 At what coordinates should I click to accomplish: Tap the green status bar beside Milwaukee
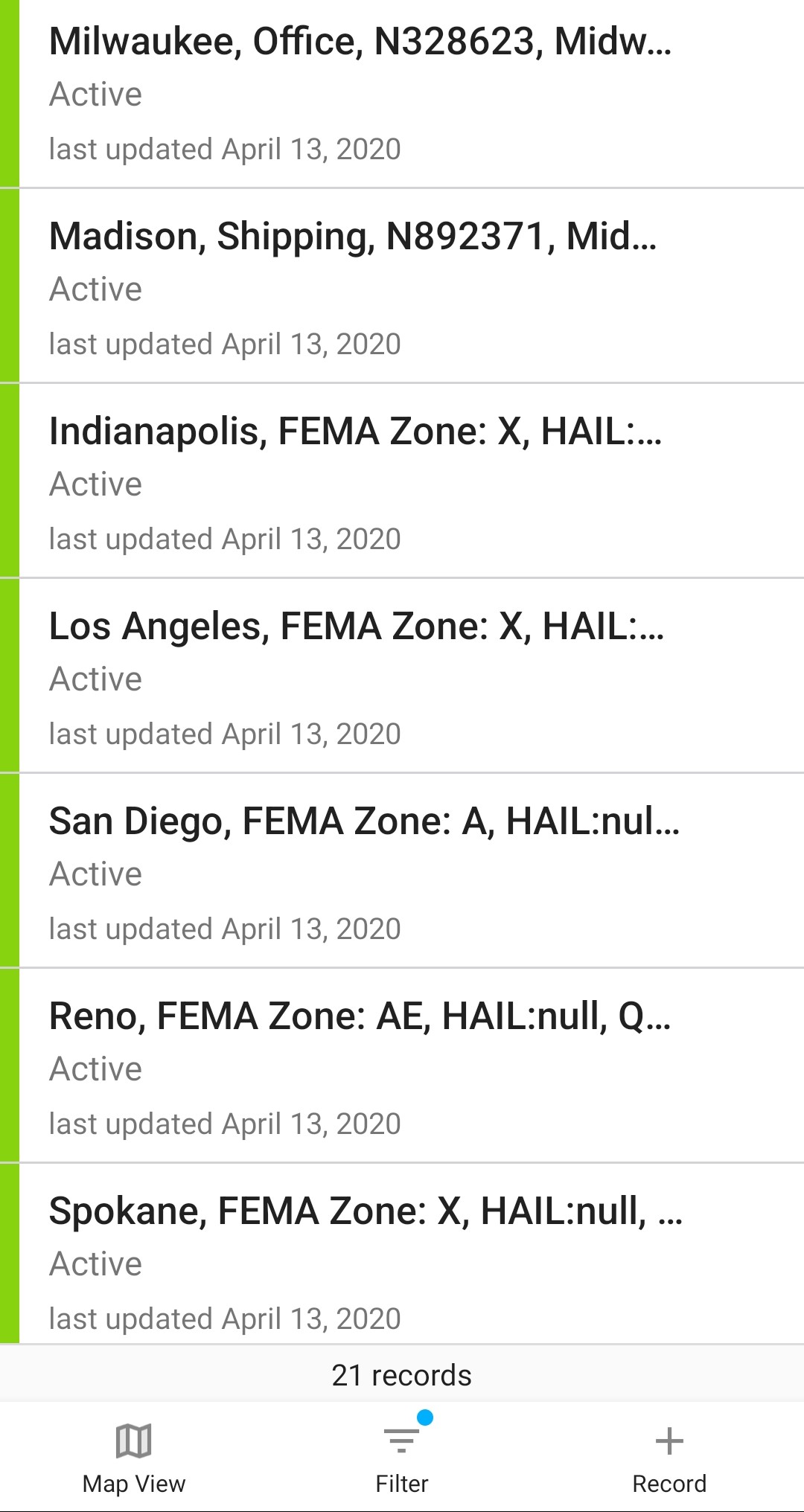[x=9, y=94]
